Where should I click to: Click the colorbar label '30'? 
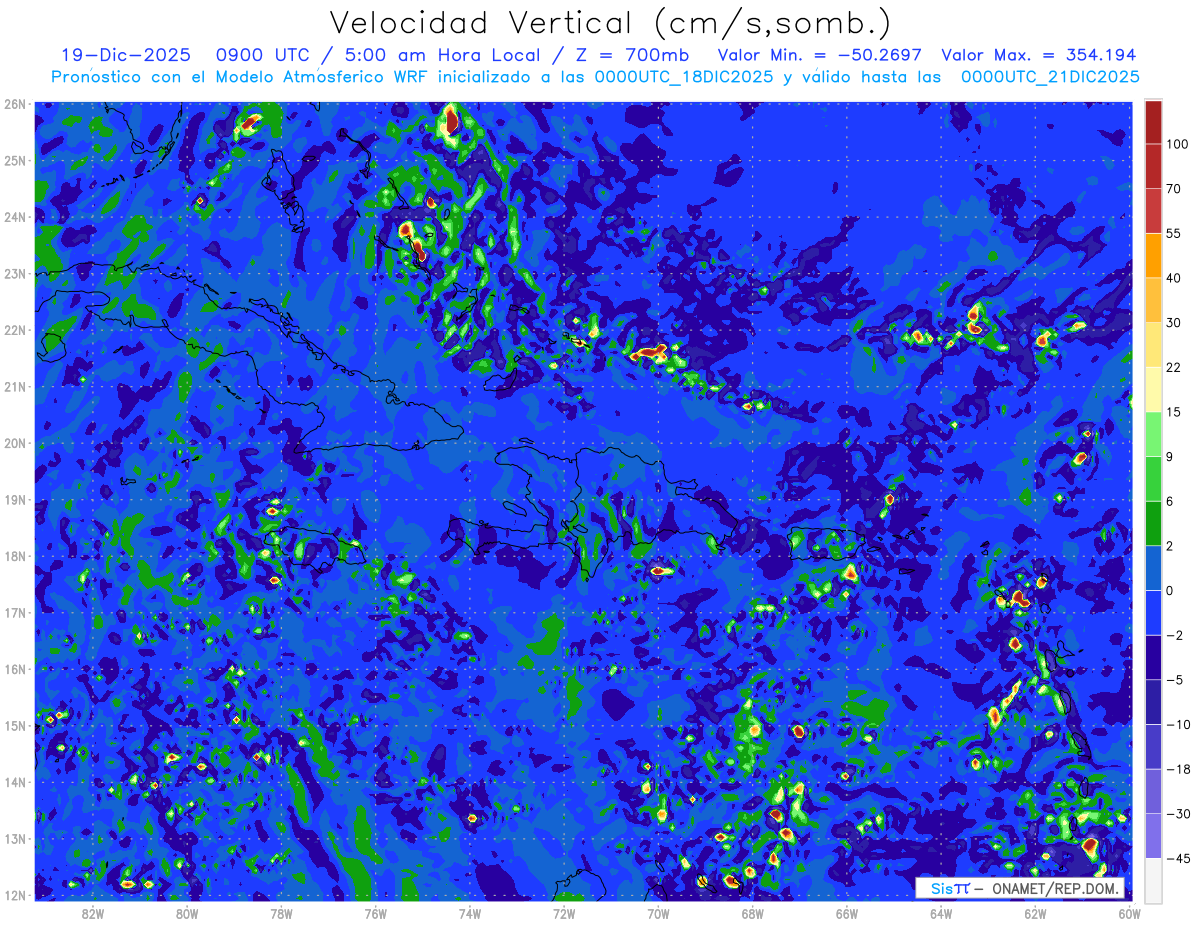(x=1174, y=322)
